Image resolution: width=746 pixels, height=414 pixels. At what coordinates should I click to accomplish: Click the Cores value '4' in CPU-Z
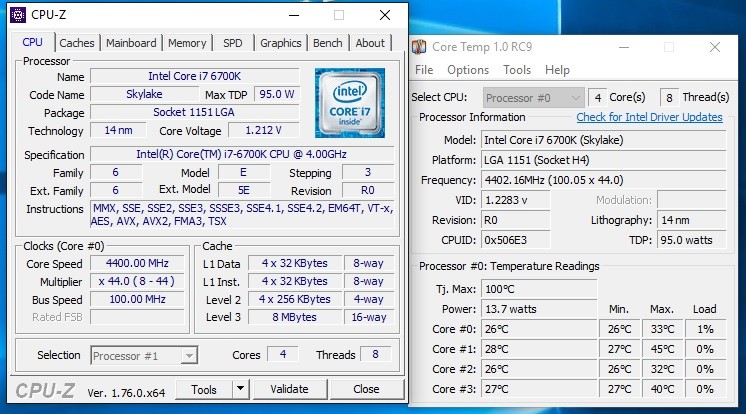[x=283, y=354]
